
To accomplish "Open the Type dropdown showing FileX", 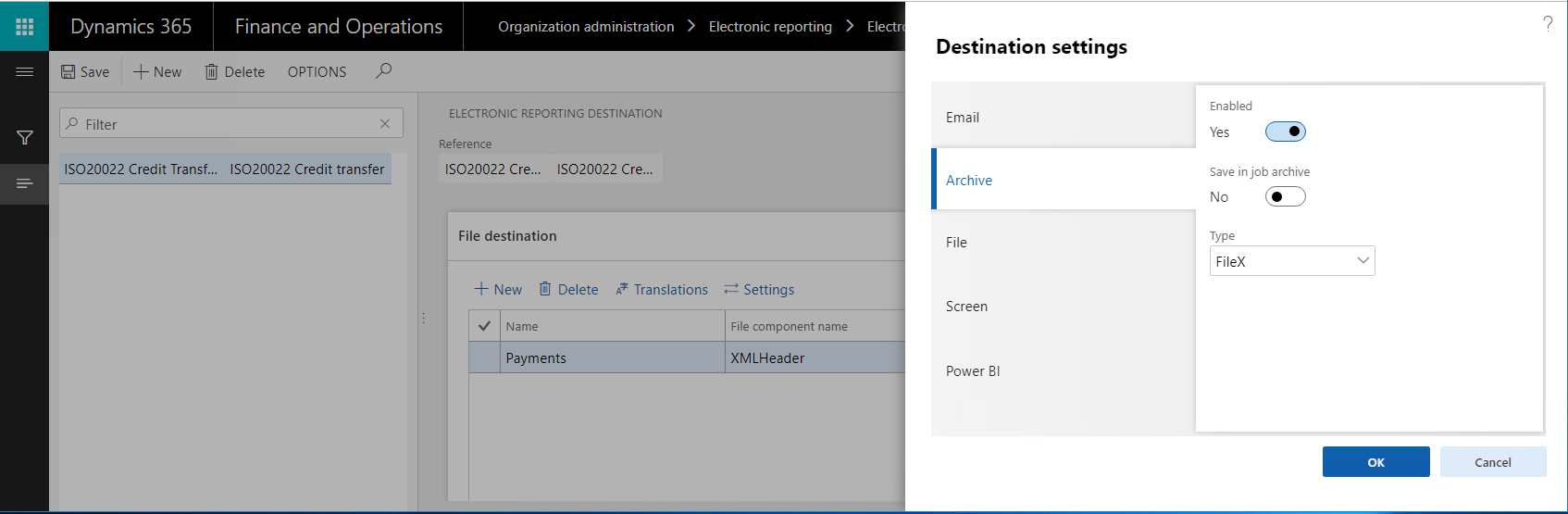I will pyautogui.click(x=1292, y=261).
